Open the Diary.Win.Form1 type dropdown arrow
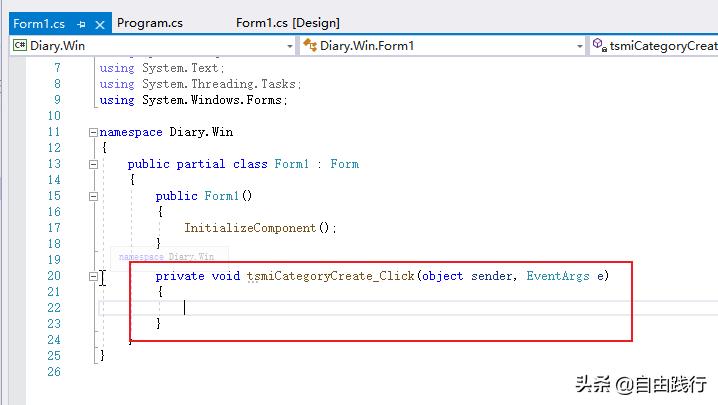 [580, 46]
